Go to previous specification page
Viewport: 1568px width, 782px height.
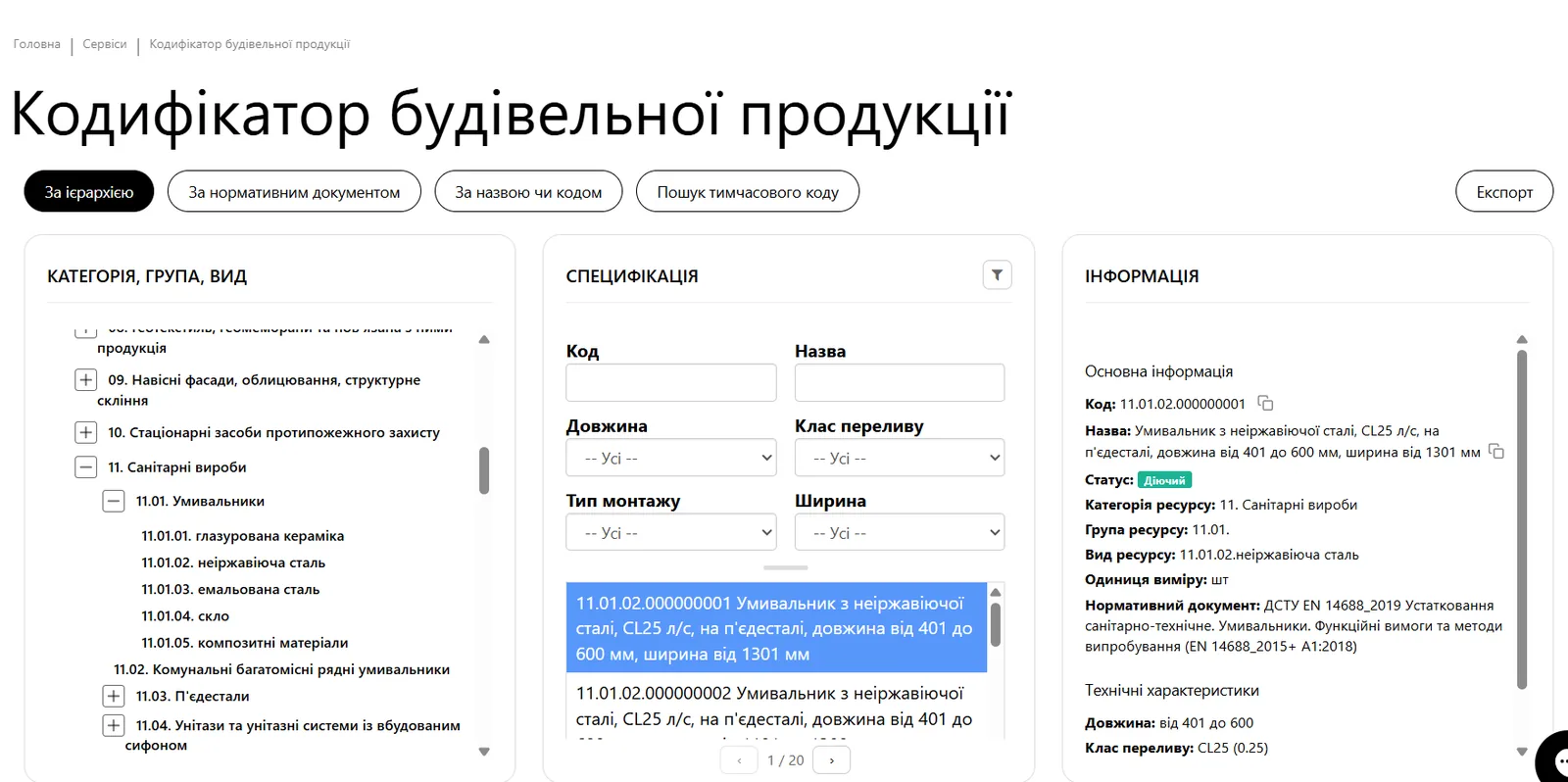click(739, 760)
